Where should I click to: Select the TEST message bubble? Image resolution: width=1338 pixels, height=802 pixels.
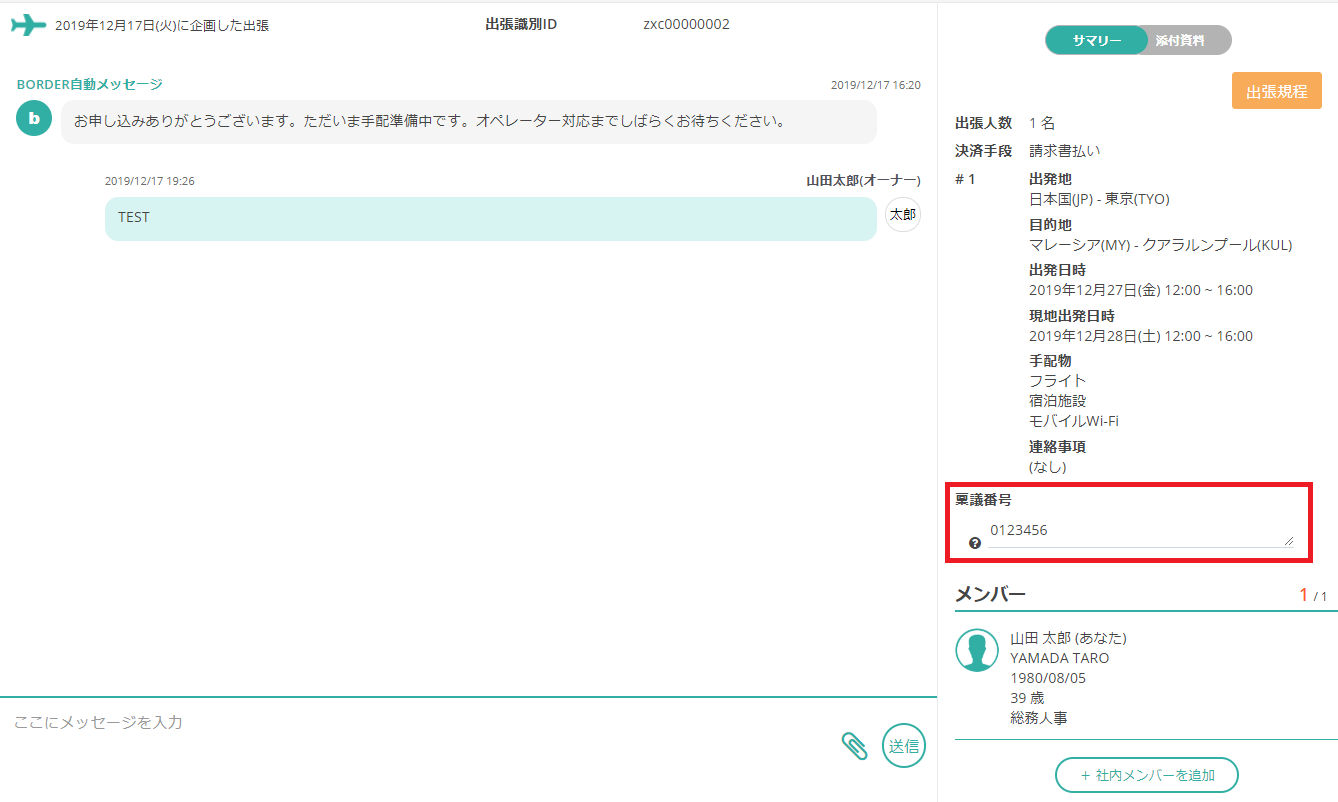(x=490, y=218)
